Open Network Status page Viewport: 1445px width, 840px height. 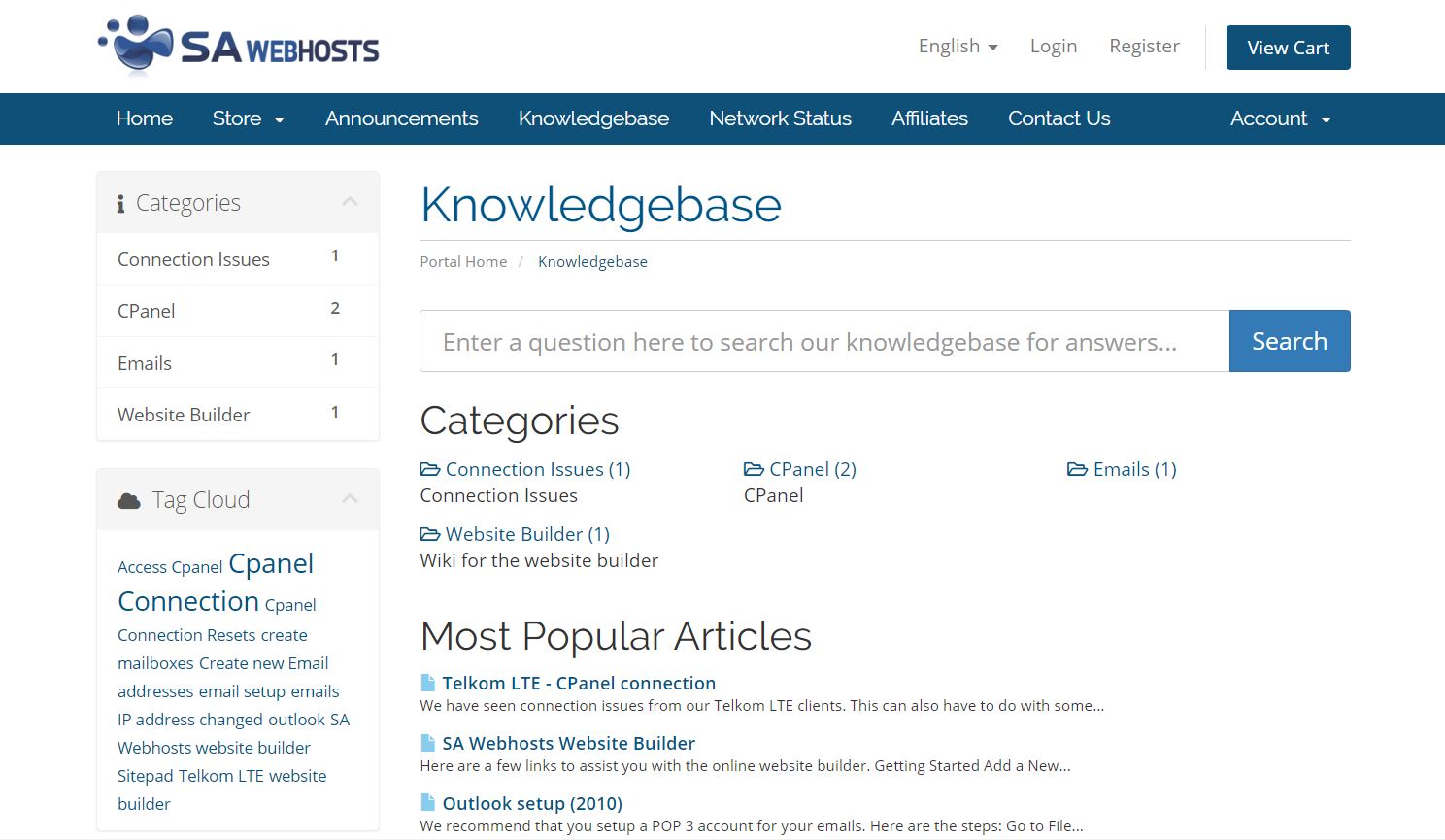[x=781, y=118]
